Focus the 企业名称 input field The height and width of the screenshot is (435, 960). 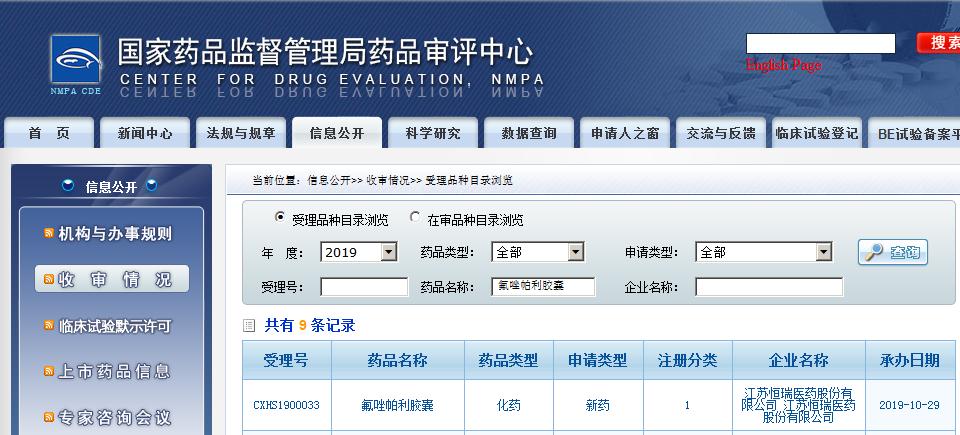pos(769,287)
